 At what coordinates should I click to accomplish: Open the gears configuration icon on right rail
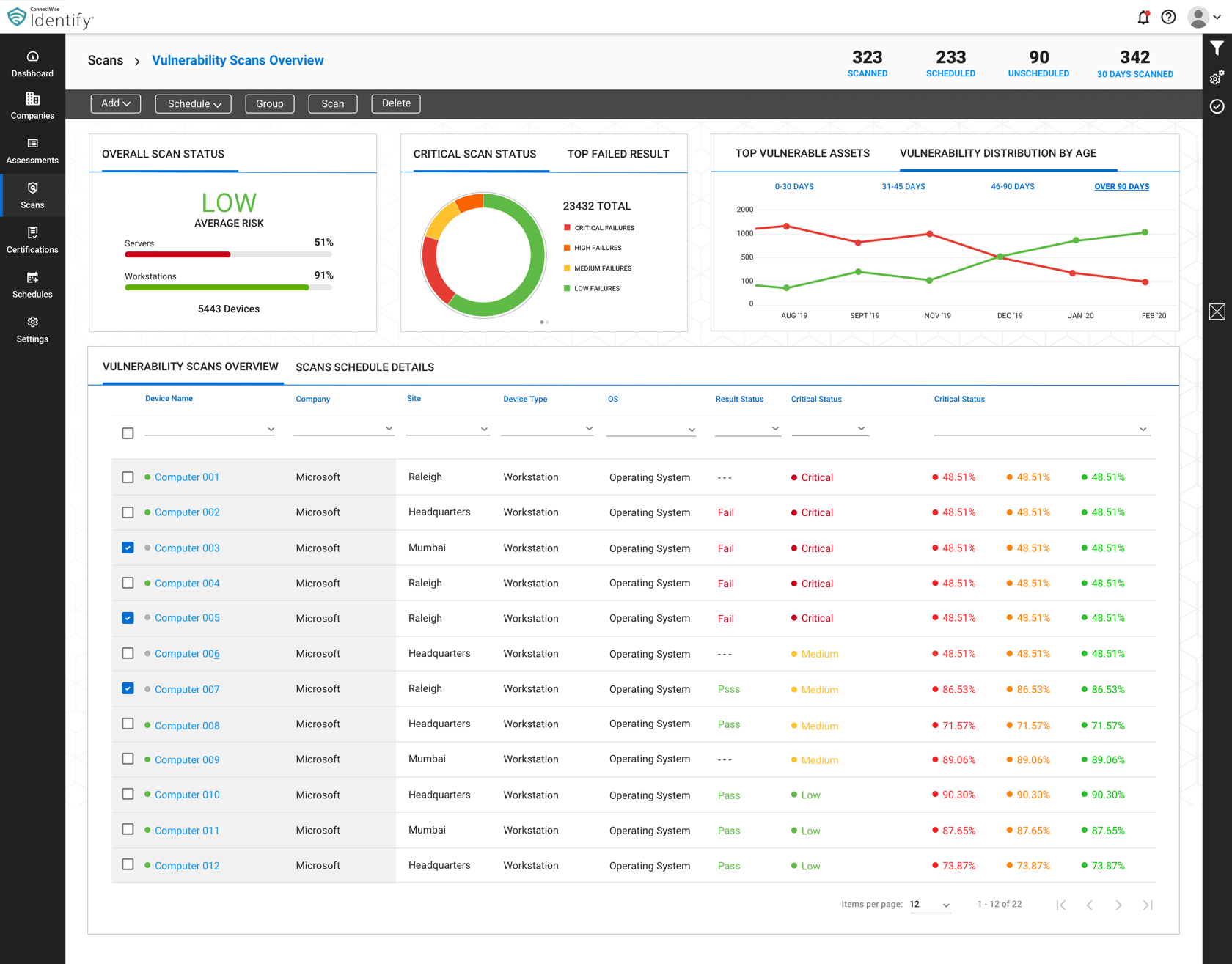[1217, 77]
